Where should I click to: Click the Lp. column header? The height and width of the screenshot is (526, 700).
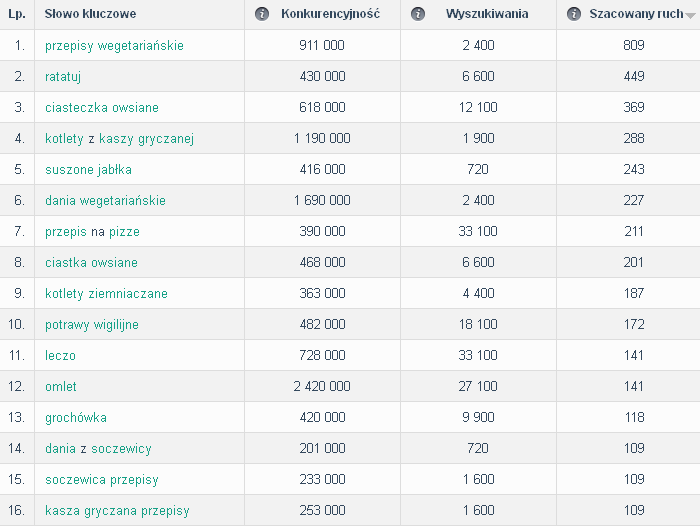click(17, 14)
